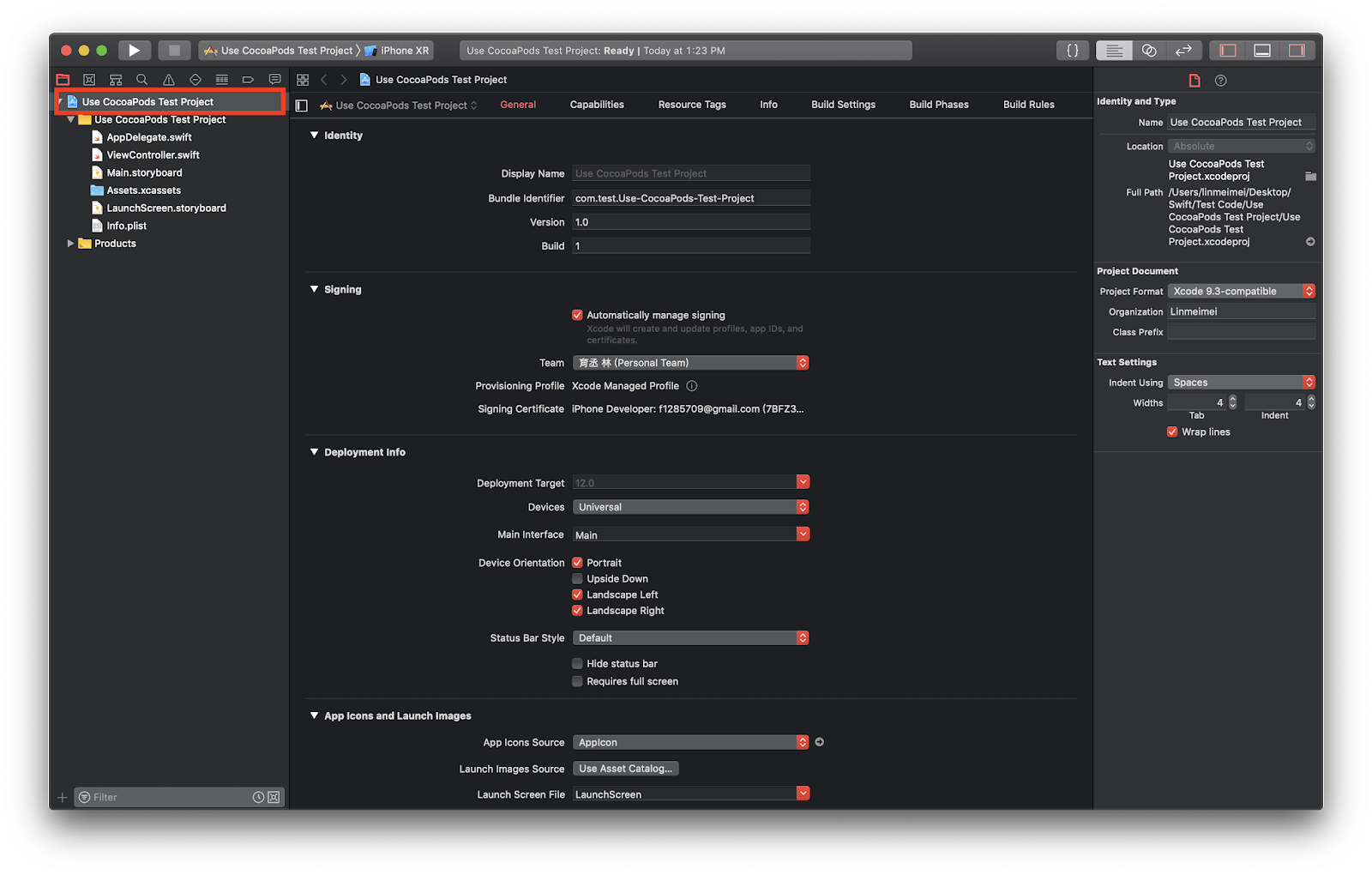This screenshot has width=1372, height=875.
Task: Switch to the Capabilities tab
Action: (x=597, y=105)
